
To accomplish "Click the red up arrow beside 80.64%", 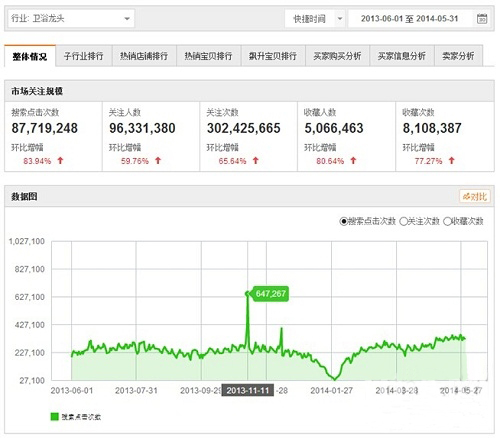I will point(353,161).
